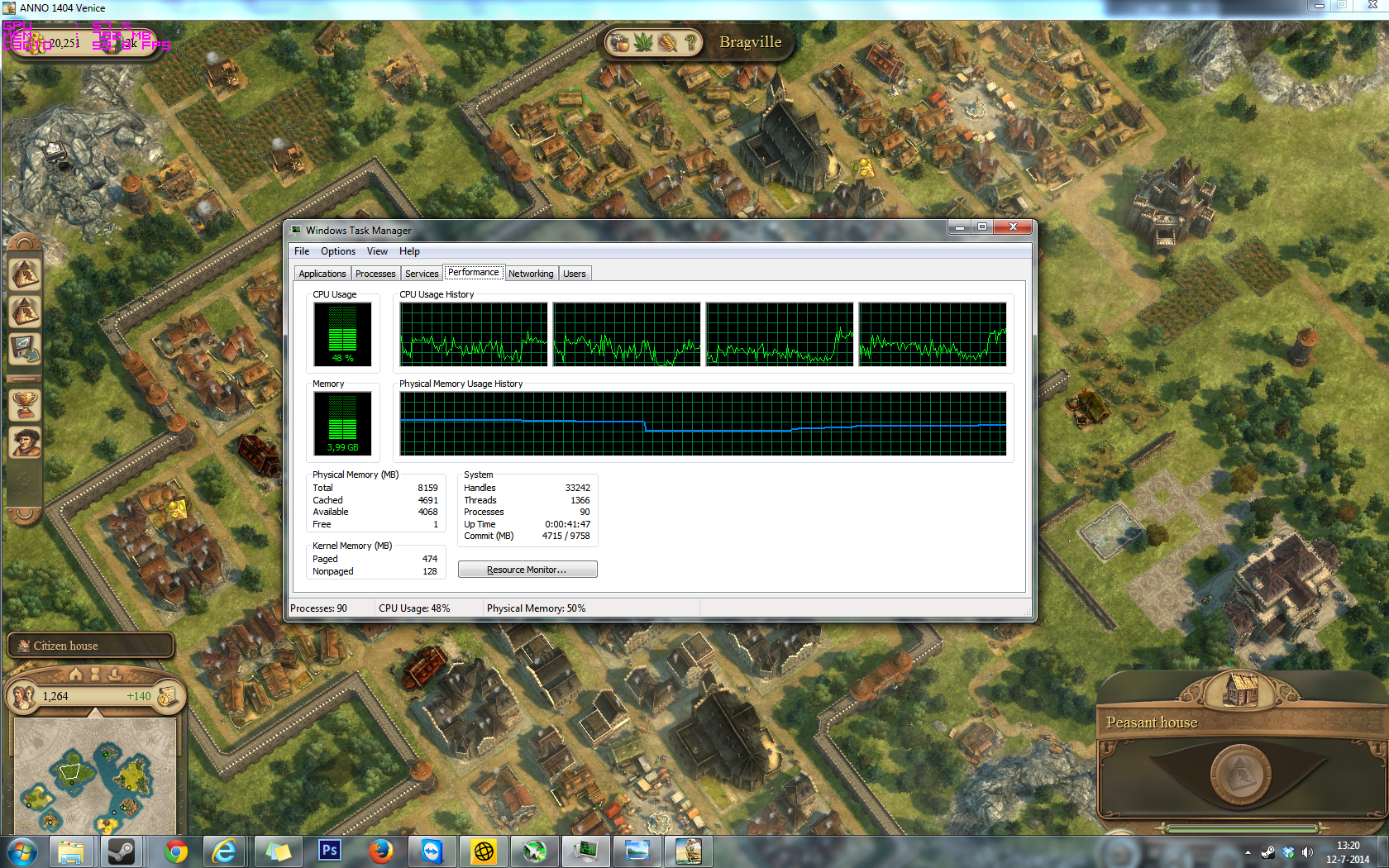
Task: Click the islands minimap
Action: (94, 775)
